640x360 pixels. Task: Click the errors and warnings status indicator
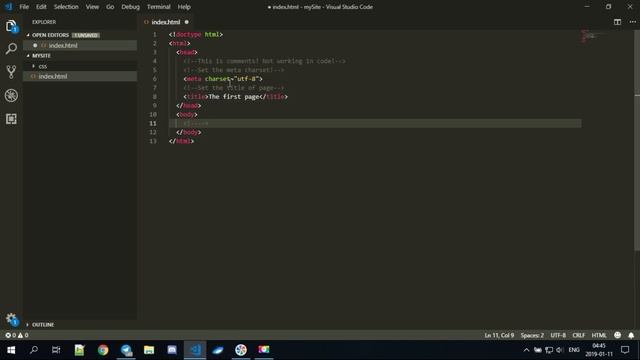[x=17, y=335]
